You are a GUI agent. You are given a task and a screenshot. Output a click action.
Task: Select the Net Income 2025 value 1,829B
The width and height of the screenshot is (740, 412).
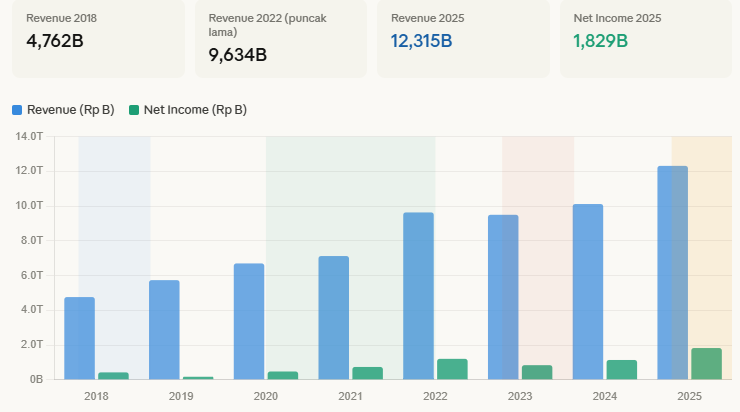click(x=600, y=41)
